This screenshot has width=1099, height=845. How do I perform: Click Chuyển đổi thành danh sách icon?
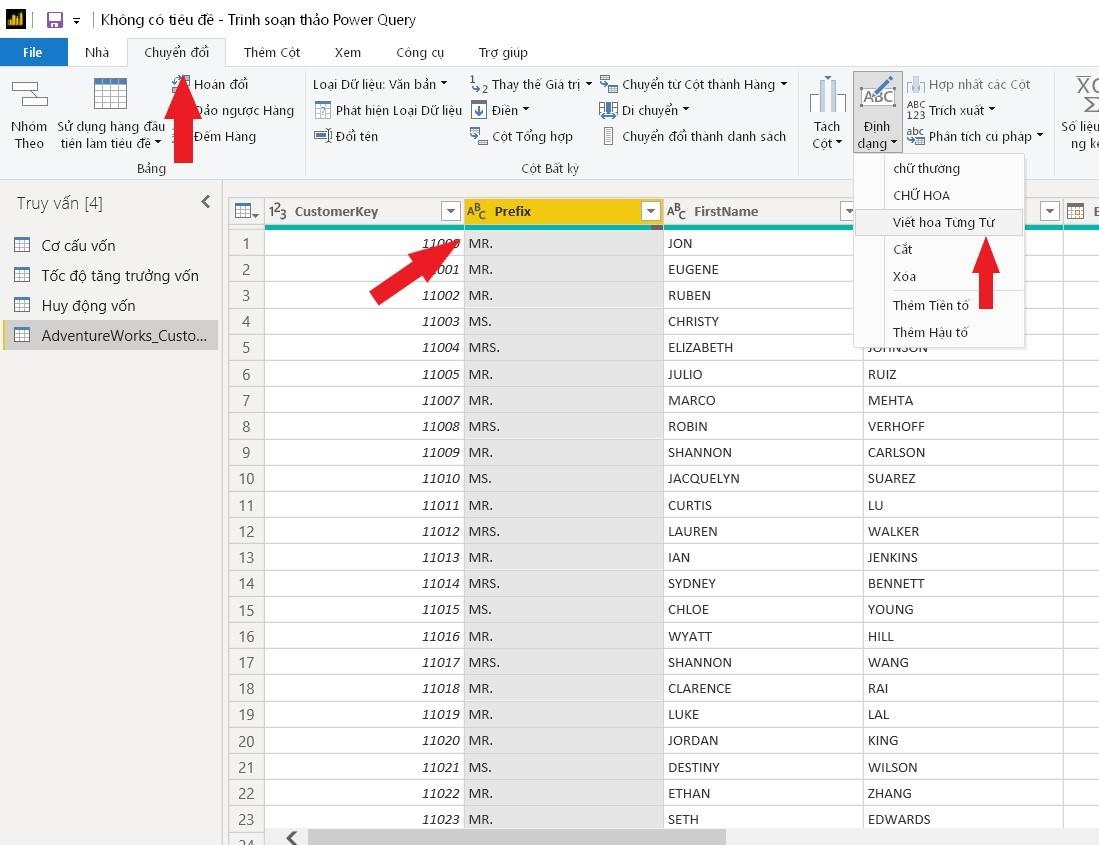click(x=609, y=137)
